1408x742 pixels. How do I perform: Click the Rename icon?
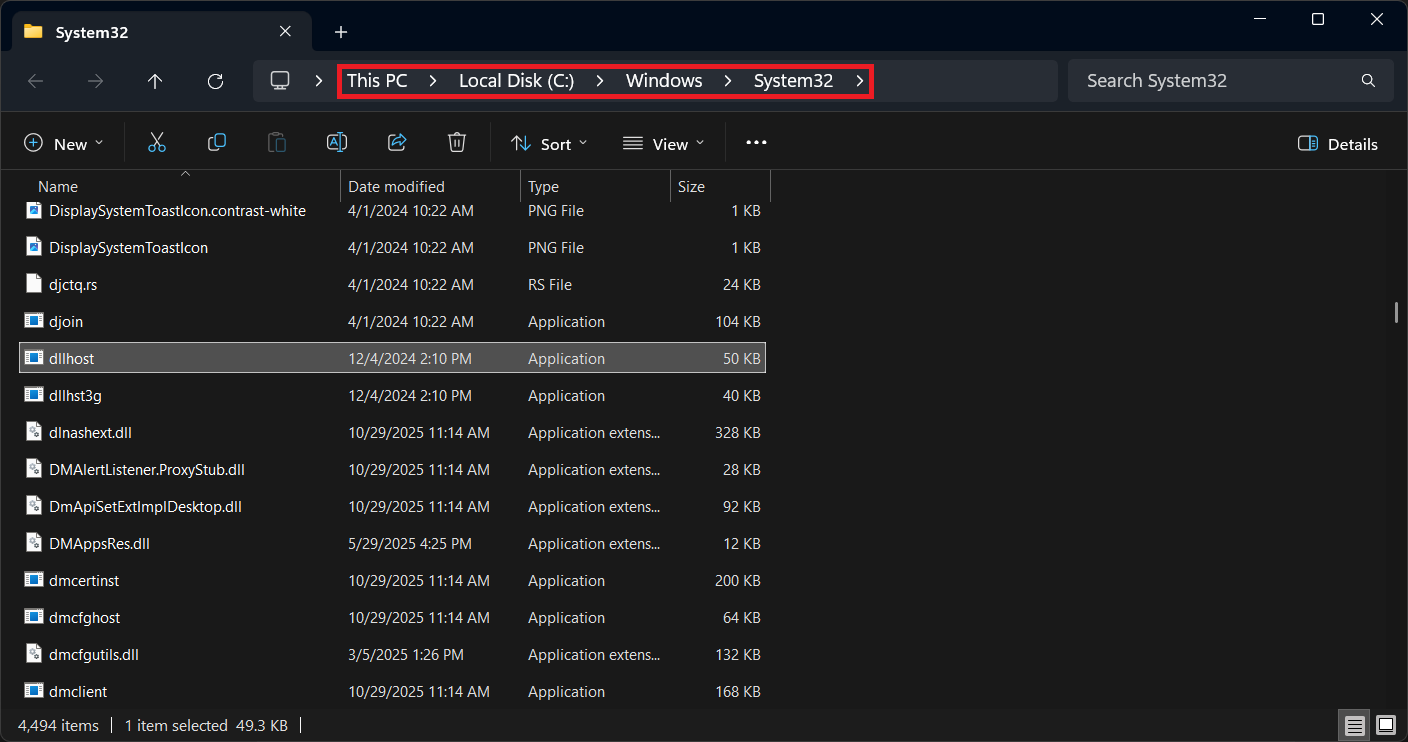pyautogui.click(x=337, y=143)
